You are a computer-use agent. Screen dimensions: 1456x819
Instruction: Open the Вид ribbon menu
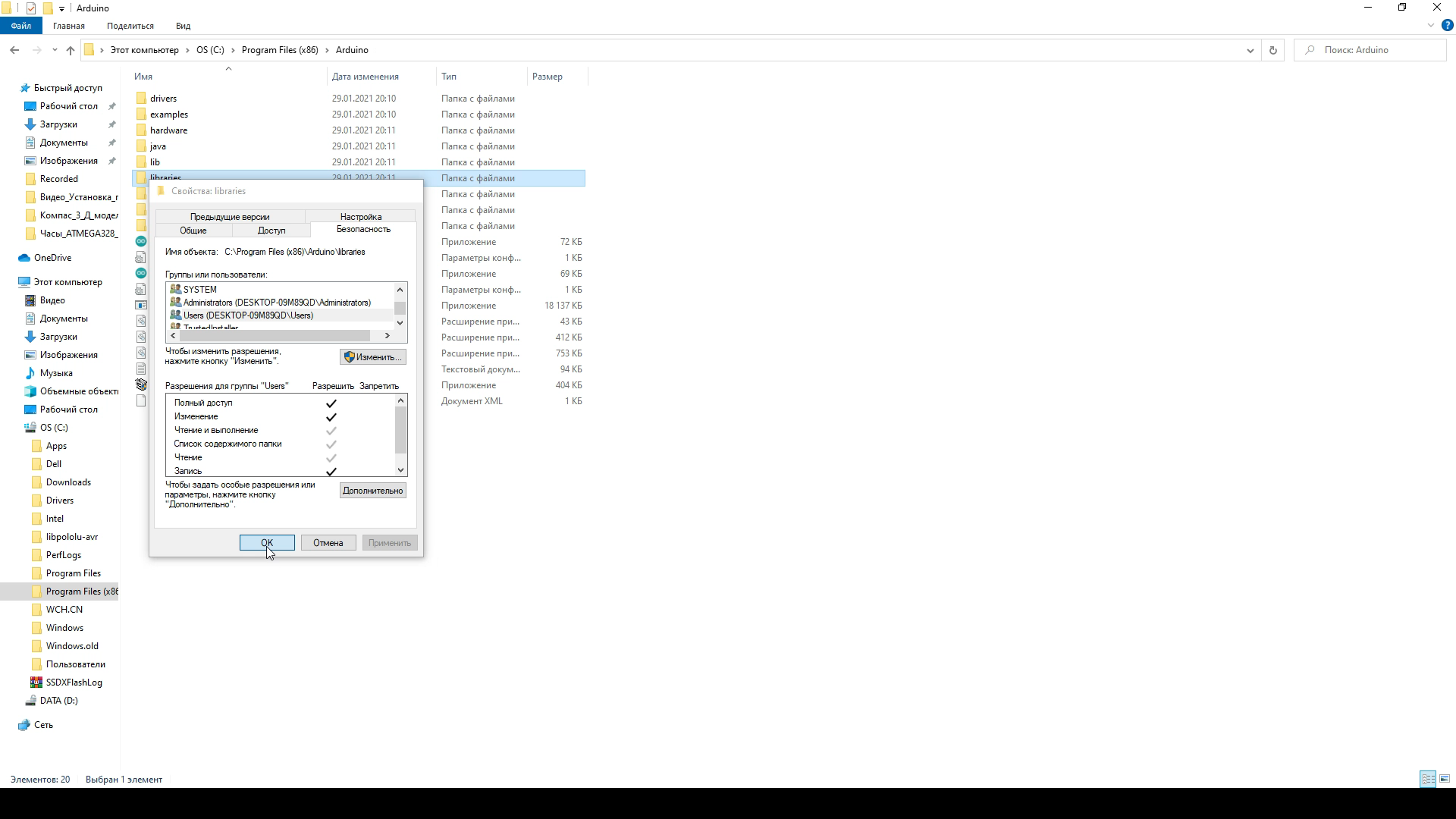click(x=182, y=25)
